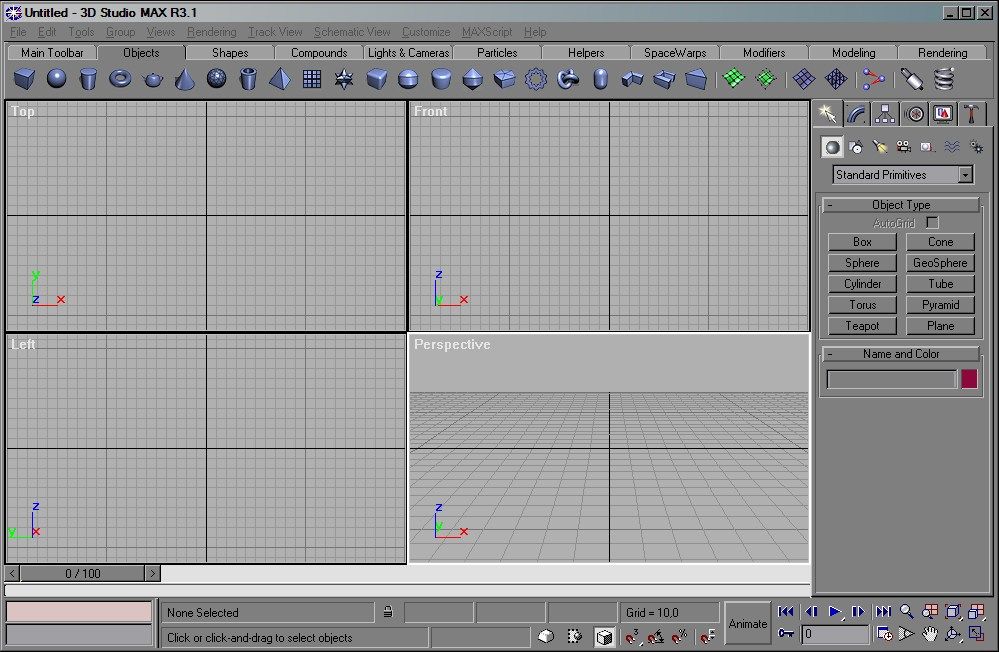The width and height of the screenshot is (999, 652).
Task: Enable the AutoGrid checkbox
Action: point(932,222)
